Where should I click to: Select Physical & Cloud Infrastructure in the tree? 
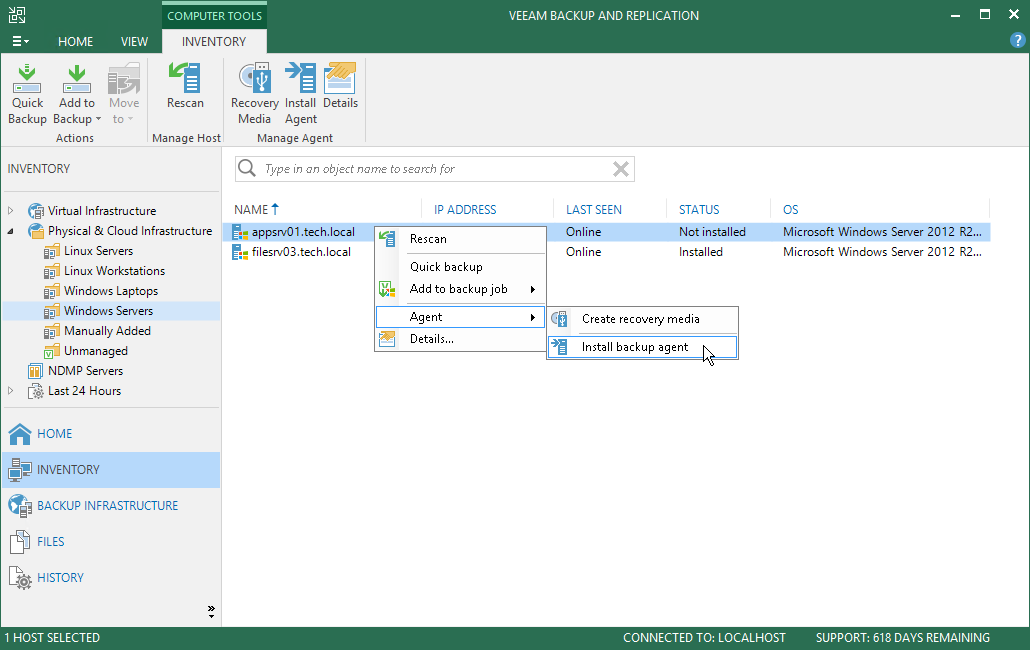point(130,231)
